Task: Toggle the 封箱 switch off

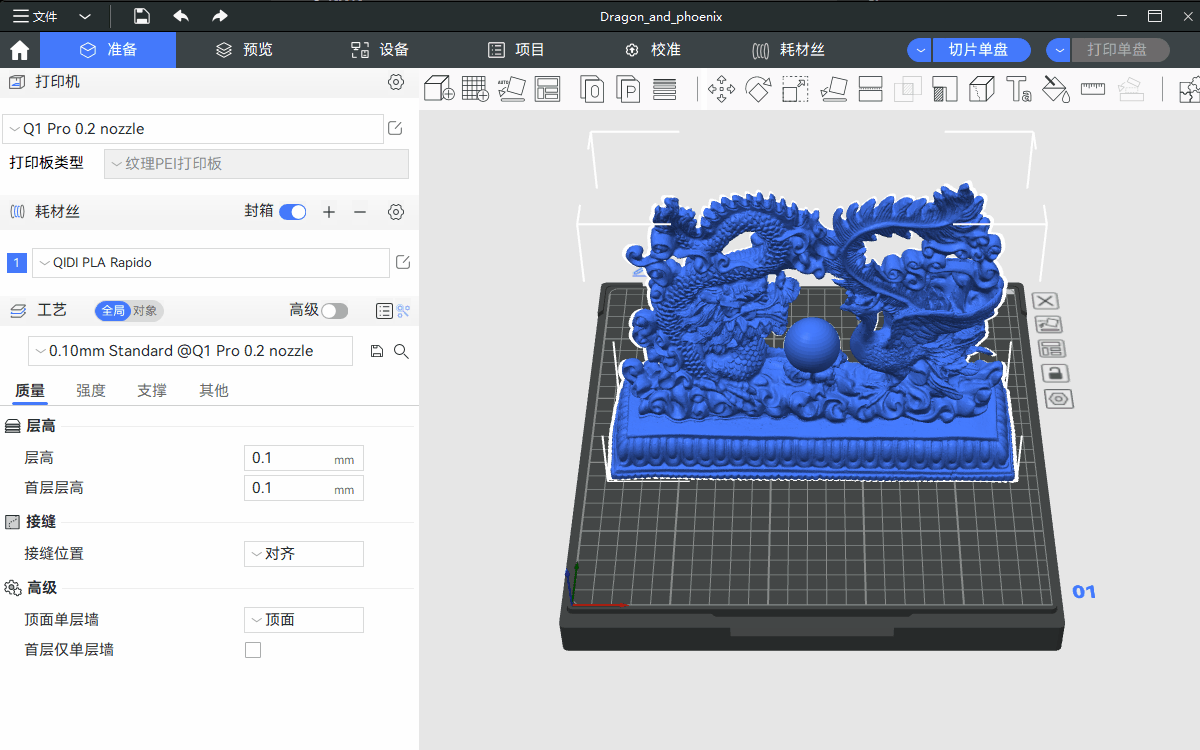Action: tap(293, 212)
